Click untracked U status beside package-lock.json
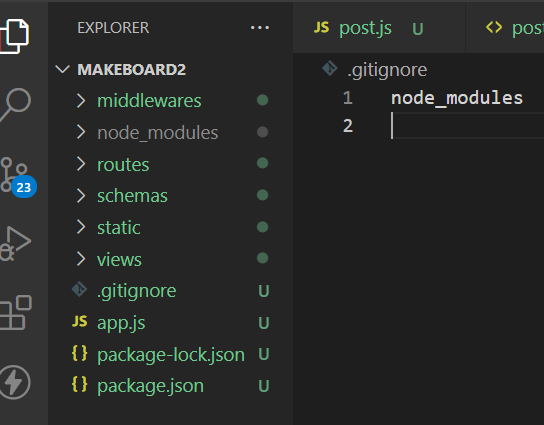This screenshot has width=544, height=425. tap(264, 355)
